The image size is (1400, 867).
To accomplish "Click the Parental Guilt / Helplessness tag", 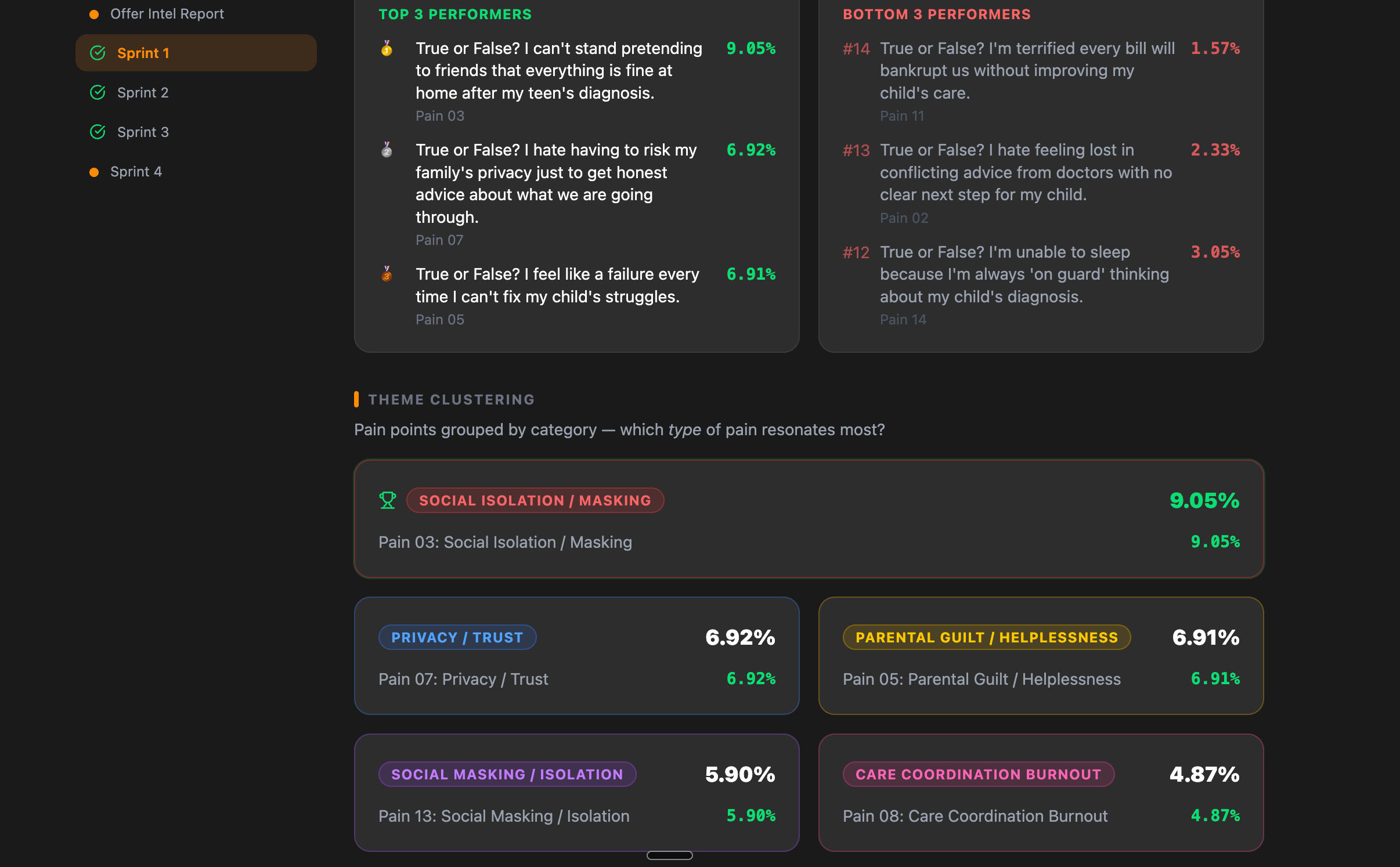I will (986, 637).
